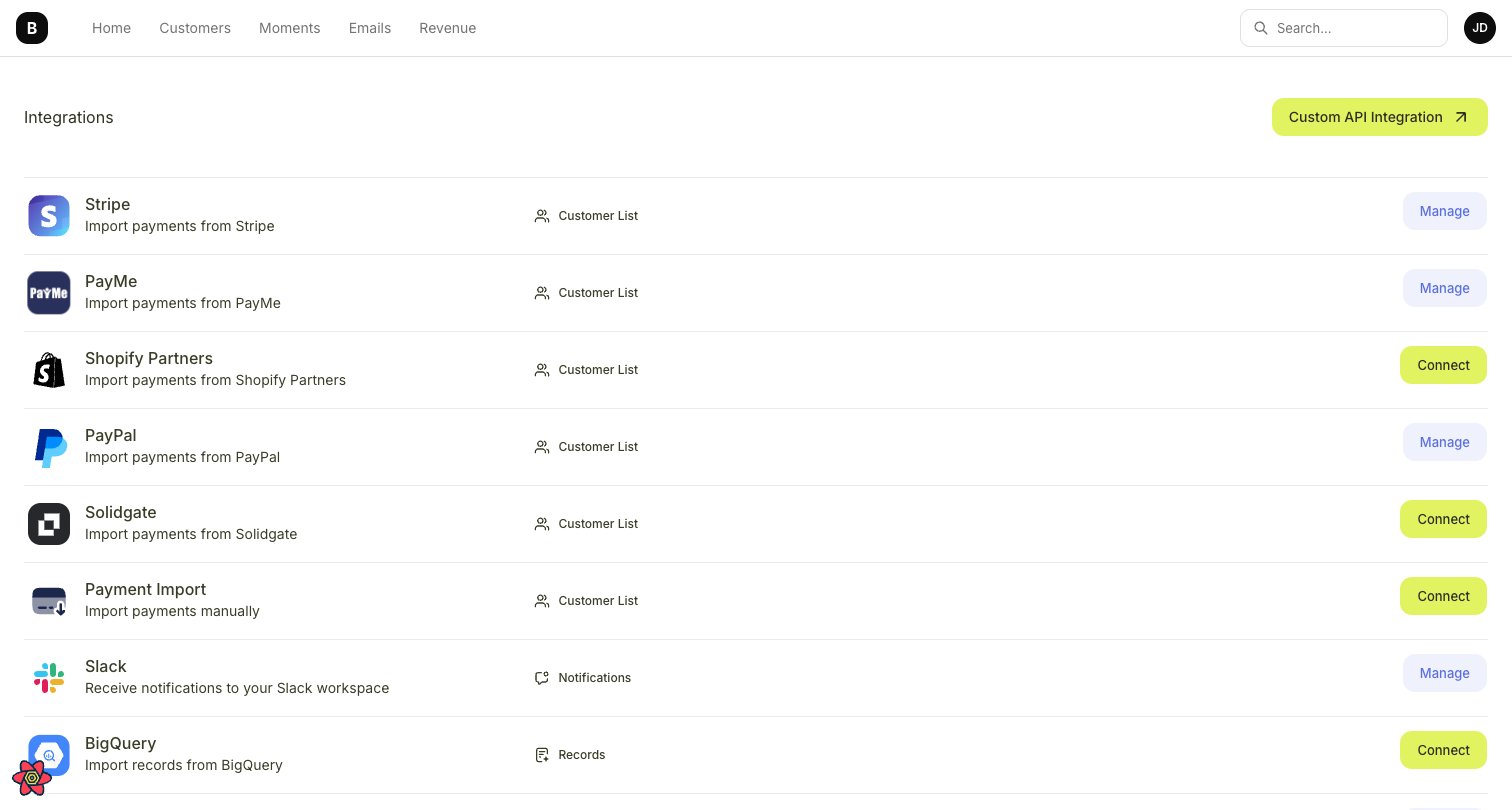Click the people icon in the Stripe row

tap(542, 216)
